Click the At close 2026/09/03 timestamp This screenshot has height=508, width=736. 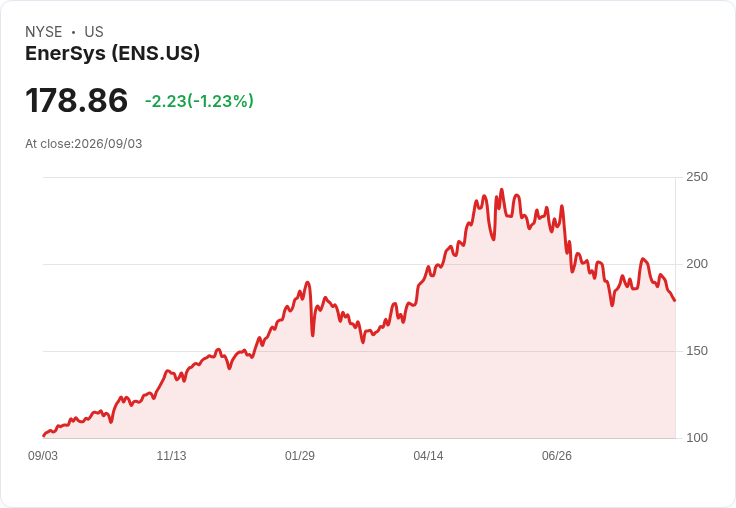84,144
